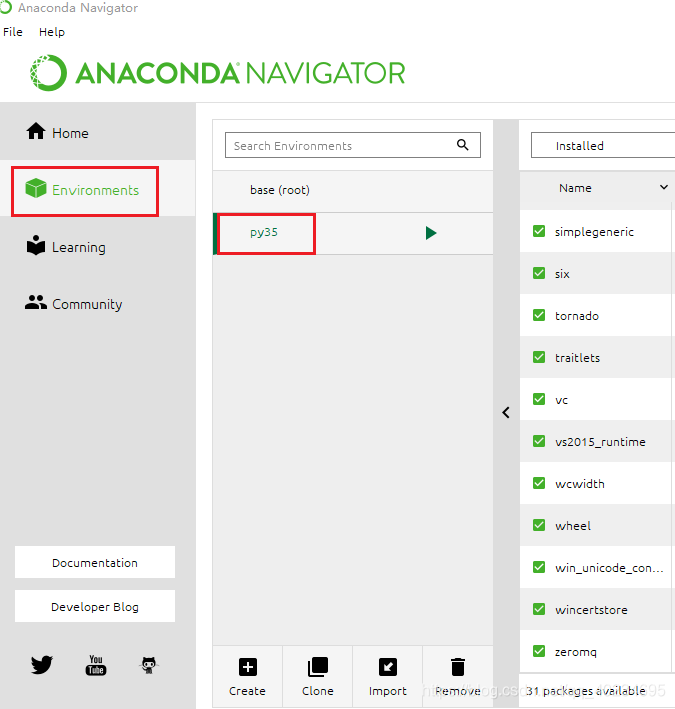Toggle the traitlets package checkbox

click(539, 357)
